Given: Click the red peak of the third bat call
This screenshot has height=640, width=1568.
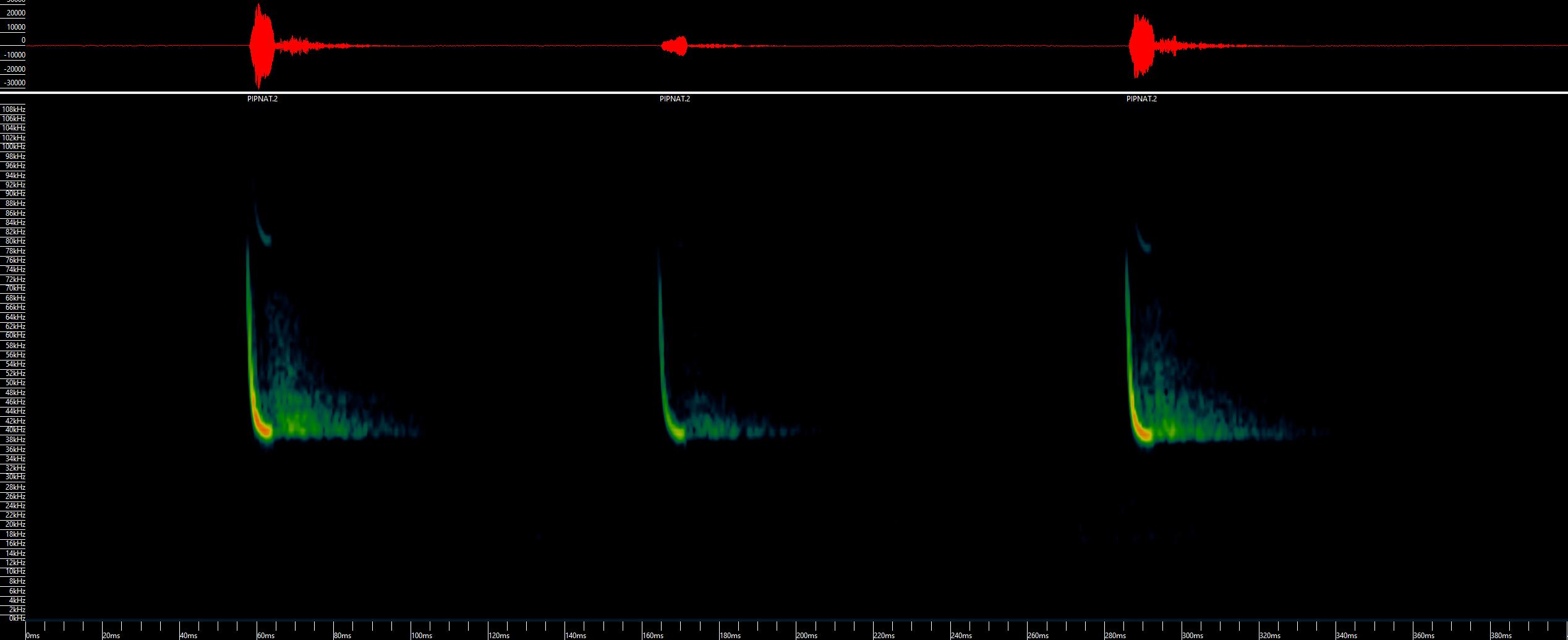Looking at the screenshot, I should pyautogui.click(x=1143, y=433).
